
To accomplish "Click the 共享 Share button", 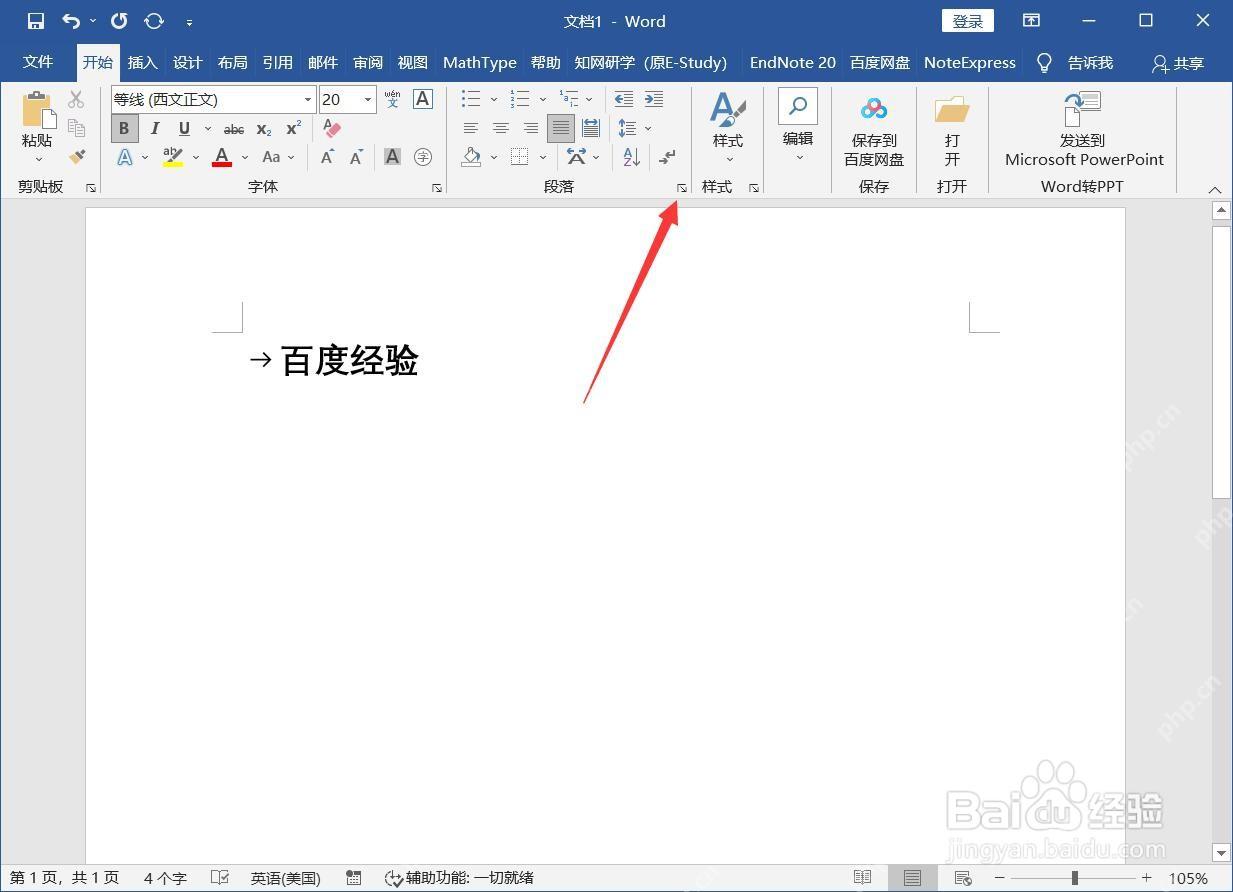I will coord(1178,63).
